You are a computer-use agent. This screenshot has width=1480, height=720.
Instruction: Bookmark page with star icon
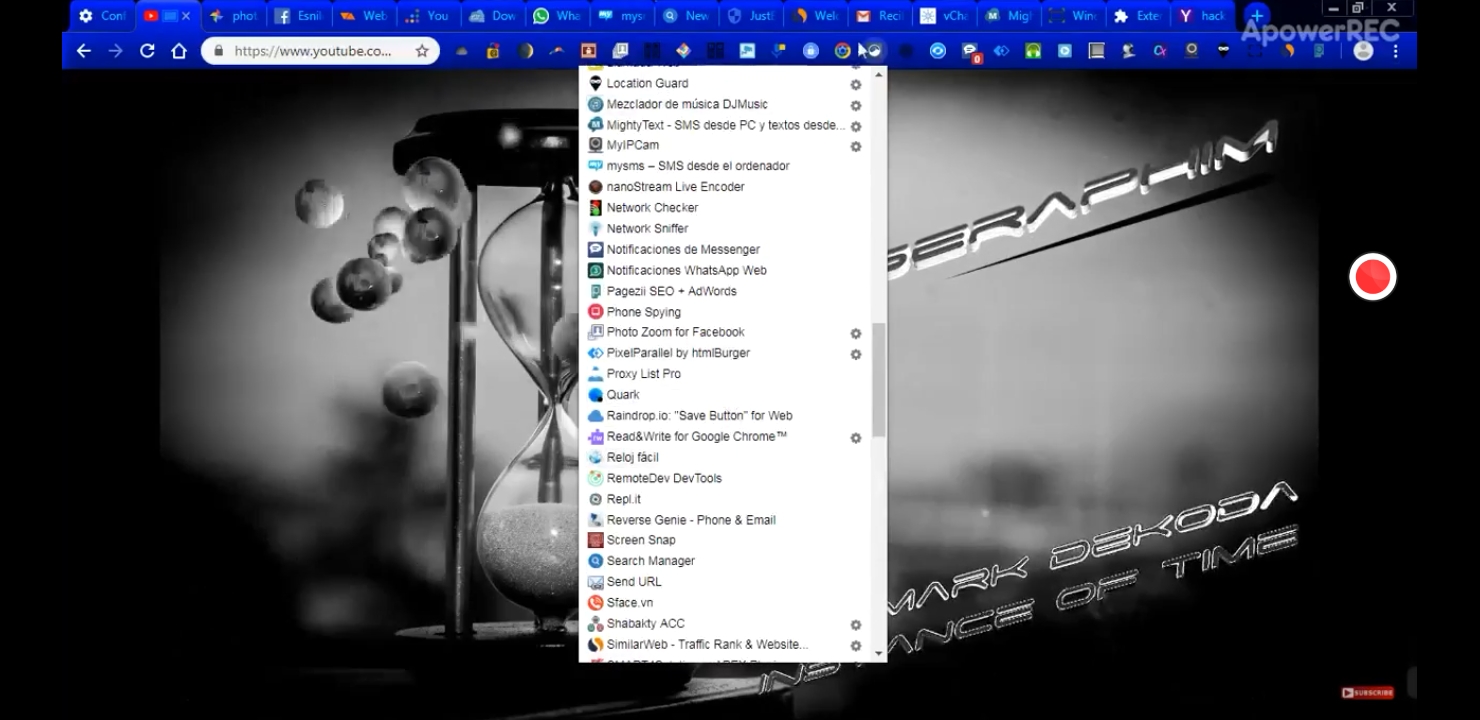pyautogui.click(x=422, y=51)
